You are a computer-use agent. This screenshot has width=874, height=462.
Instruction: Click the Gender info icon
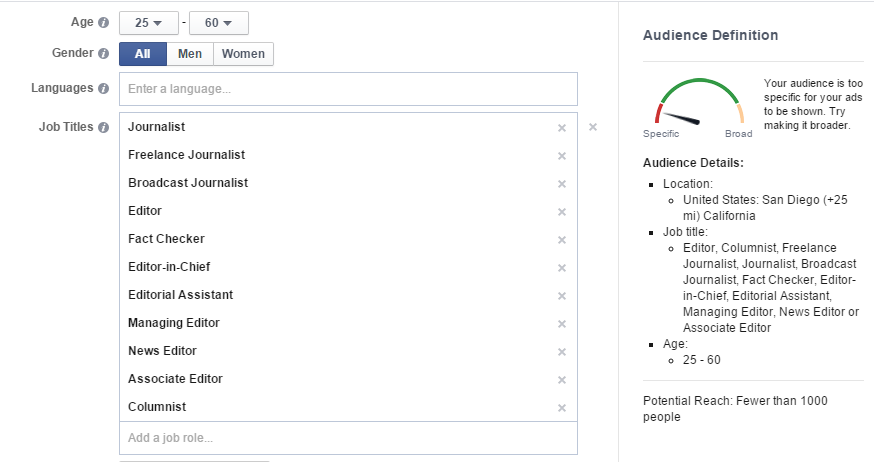click(x=103, y=54)
